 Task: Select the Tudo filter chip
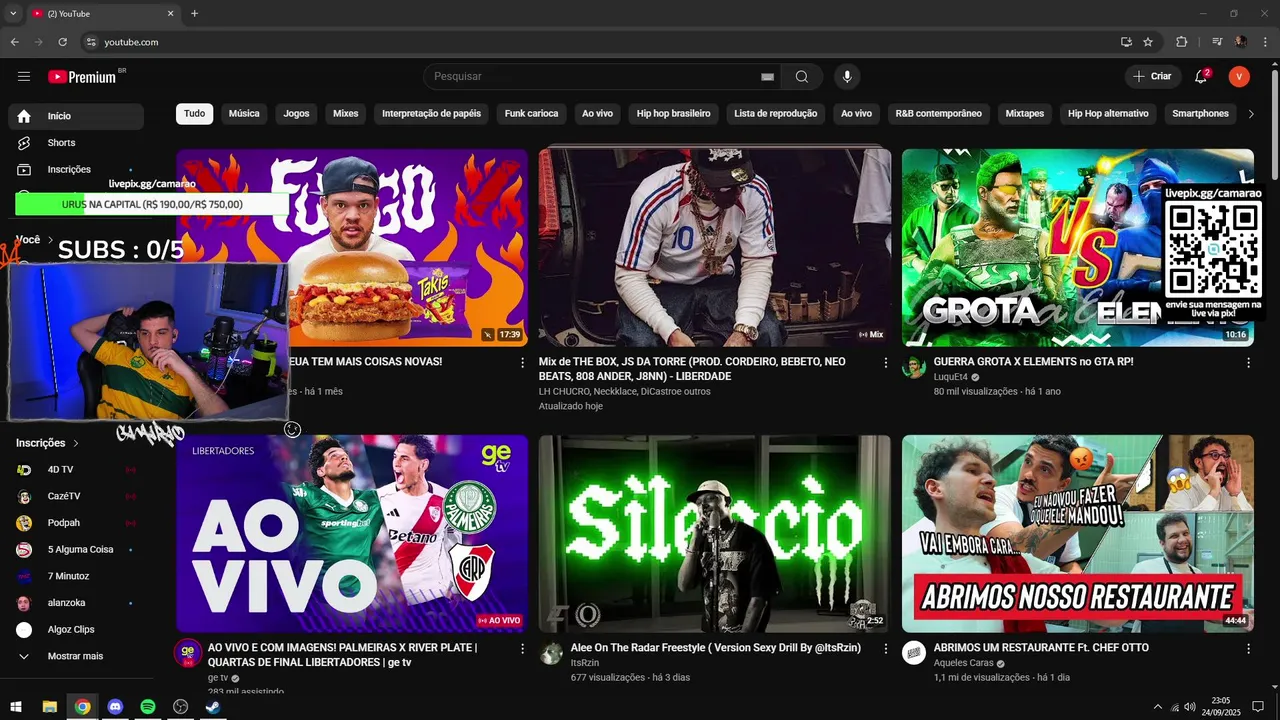coord(195,114)
